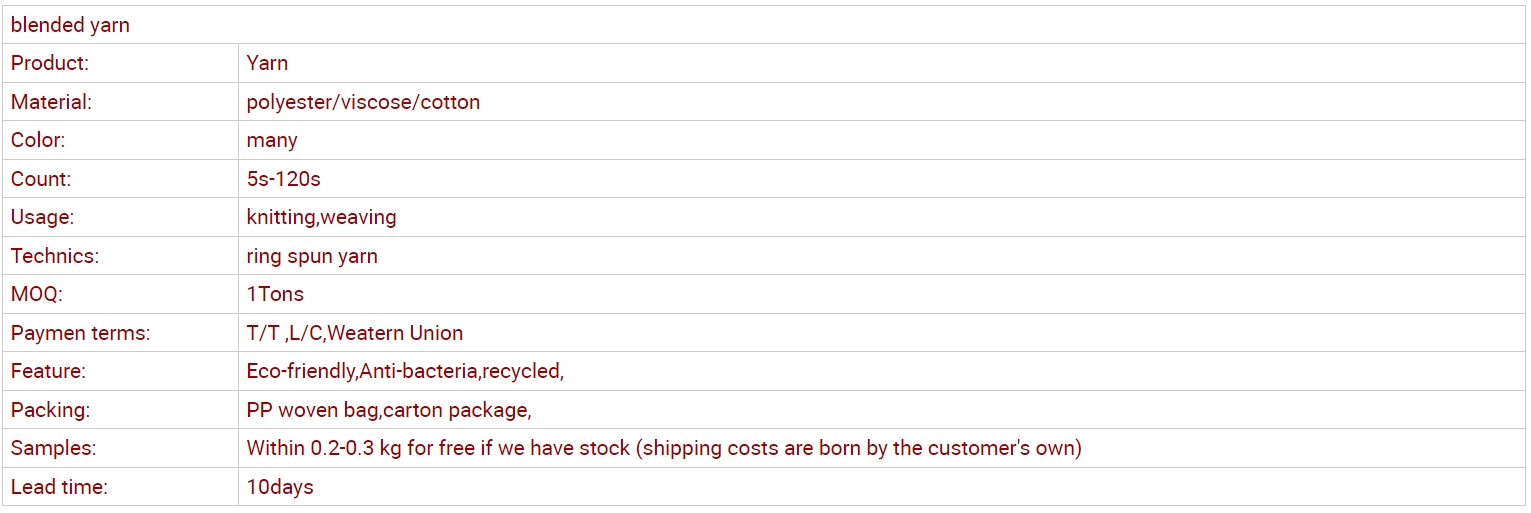
Task: Select the free samples shipping cost text
Action: 664,448
